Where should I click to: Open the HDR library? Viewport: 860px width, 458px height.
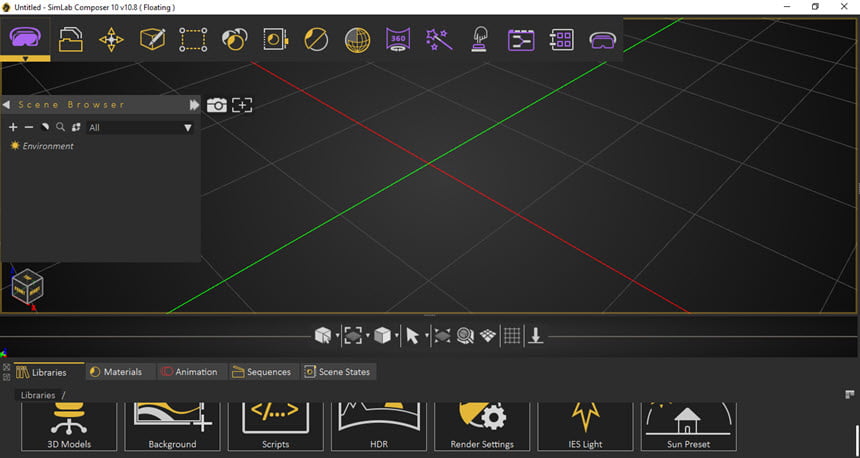pos(378,427)
